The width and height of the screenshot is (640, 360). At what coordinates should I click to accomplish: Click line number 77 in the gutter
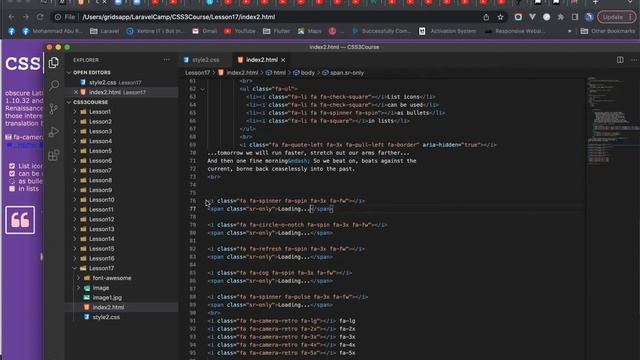[x=193, y=209]
